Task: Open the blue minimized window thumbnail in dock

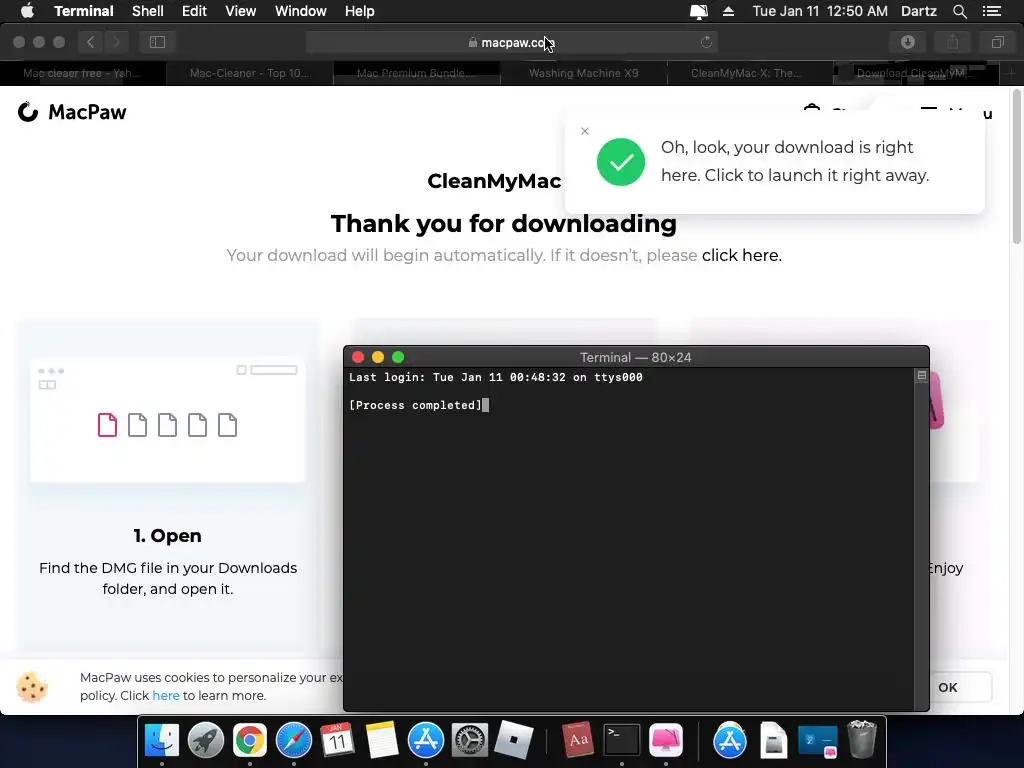Action: (818, 742)
